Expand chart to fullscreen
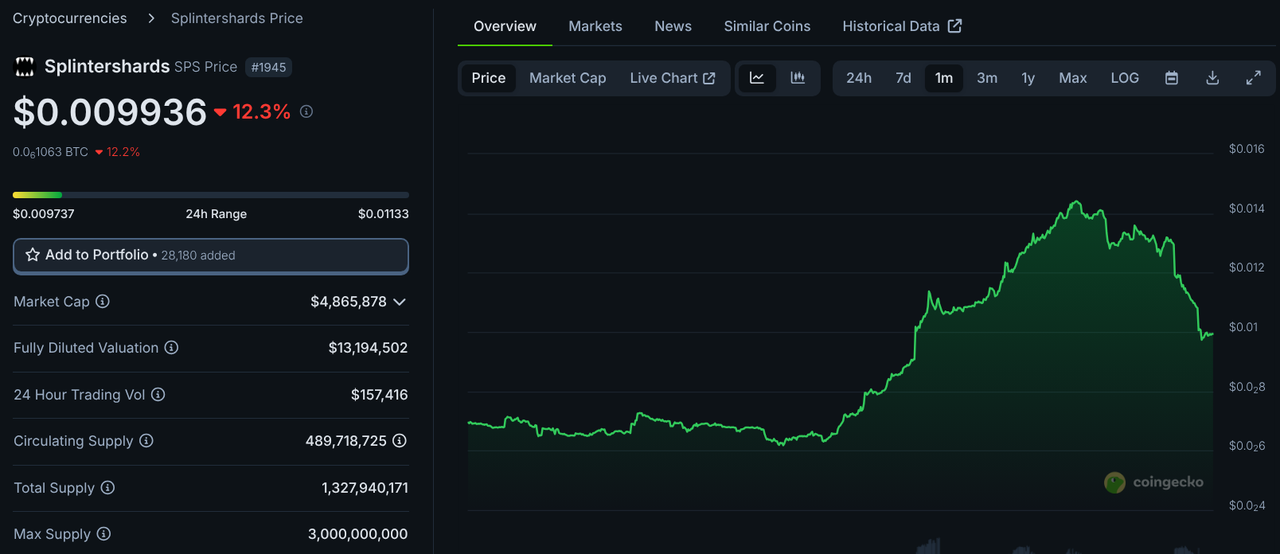1280x554 pixels. [x=1253, y=78]
